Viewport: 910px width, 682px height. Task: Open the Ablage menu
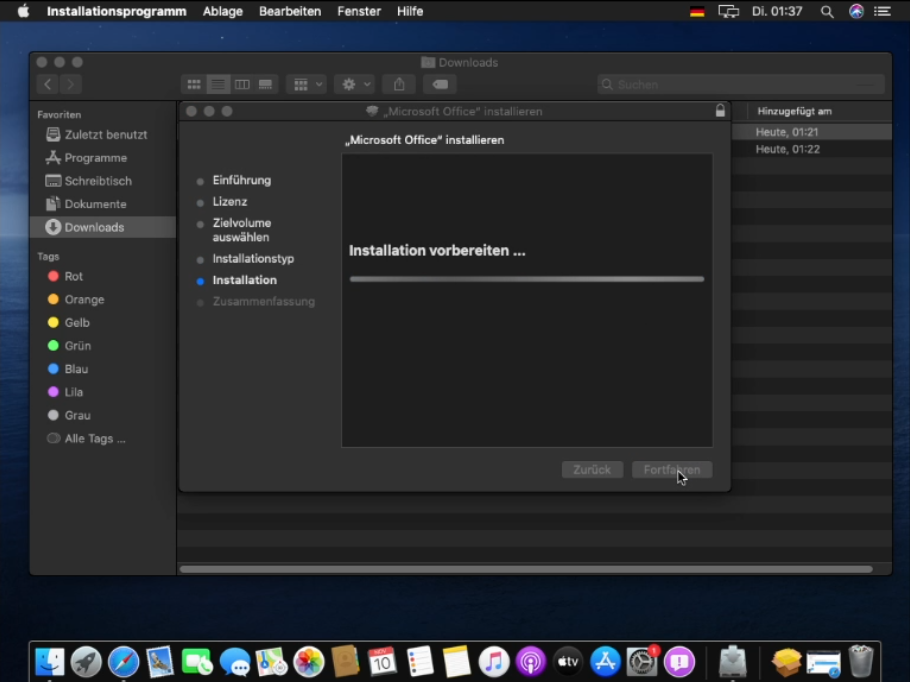[x=222, y=11]
